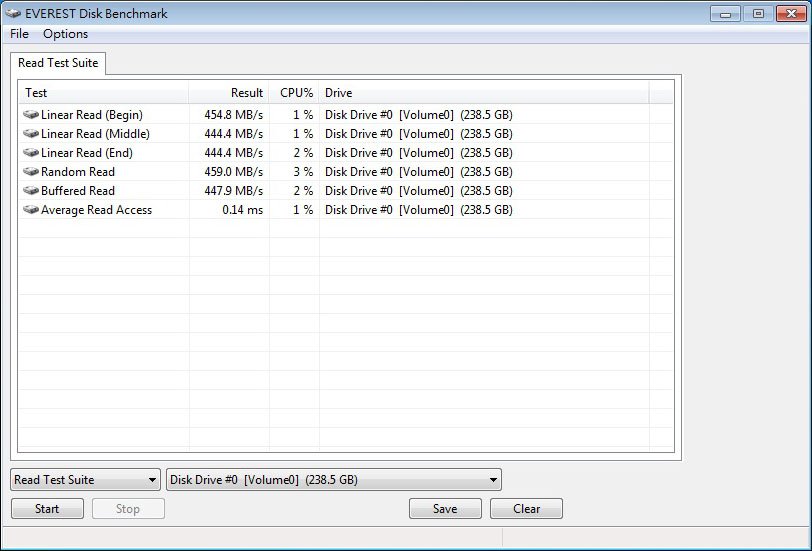Click the Buffered Read disk icon
Screen dimensions: 812x551
point(31,191)
